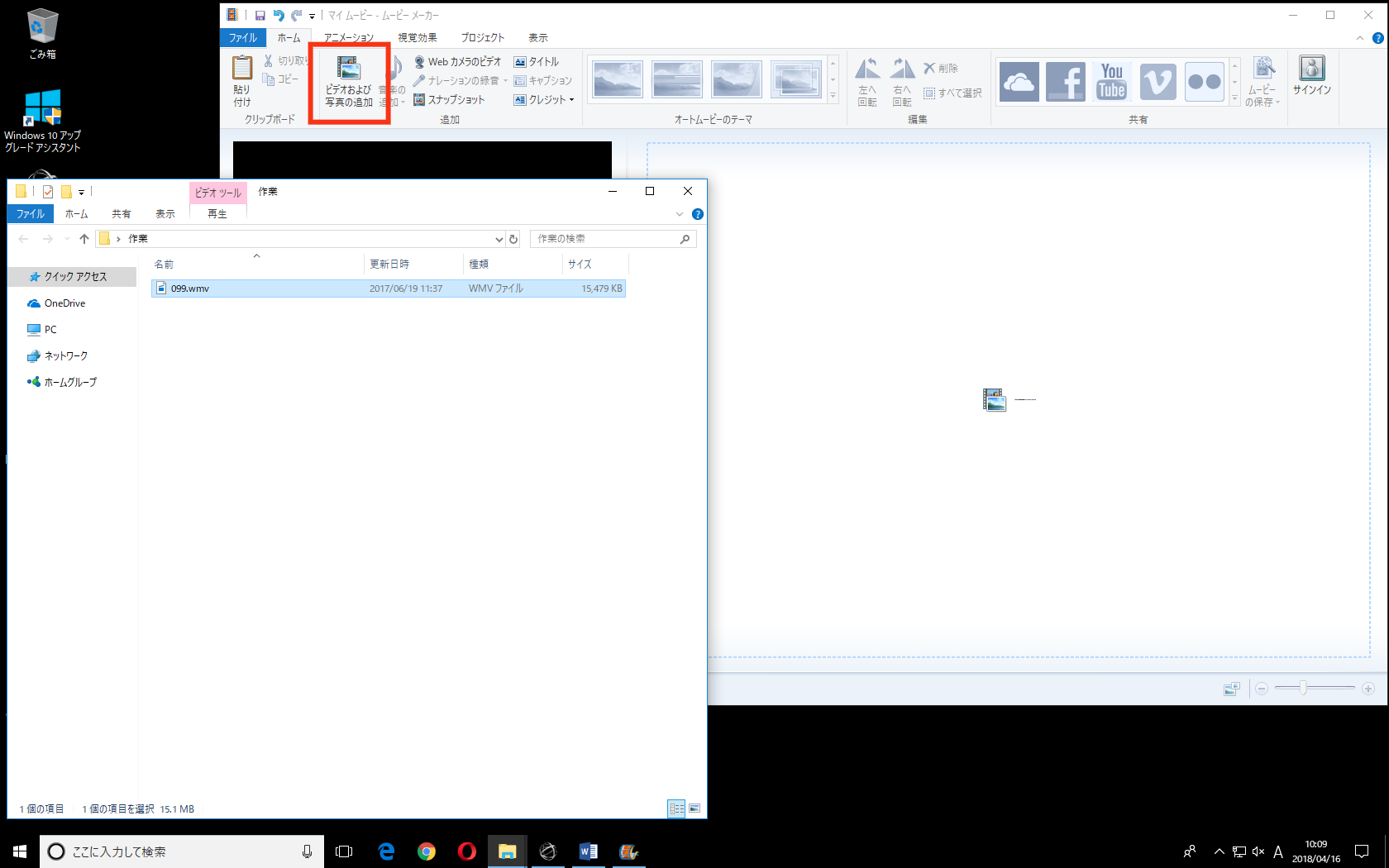This screenshot has width=1389, height=868.
Task: Click the Snapshot tool
Action: point(449,100)
